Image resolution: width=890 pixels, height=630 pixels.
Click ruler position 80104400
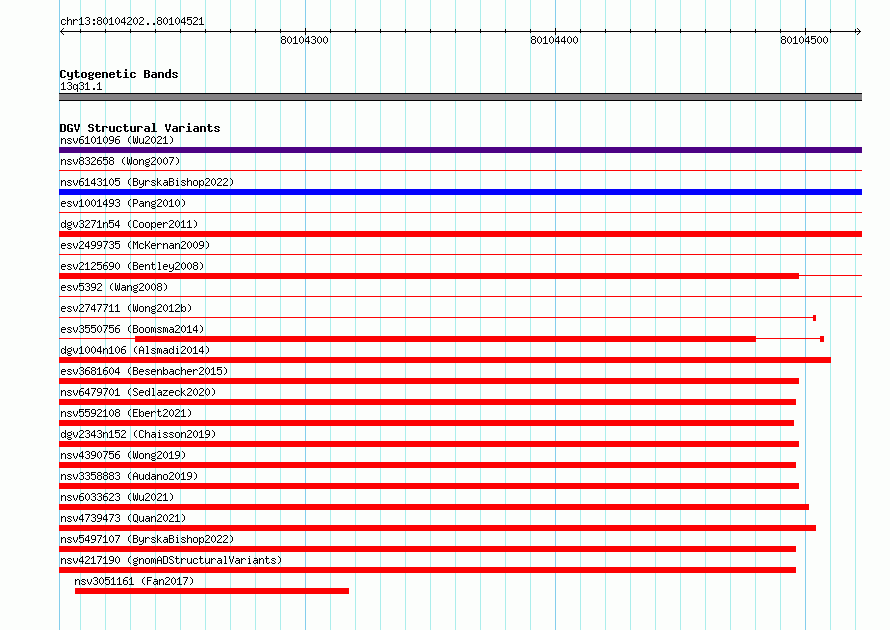click(554, 40)
